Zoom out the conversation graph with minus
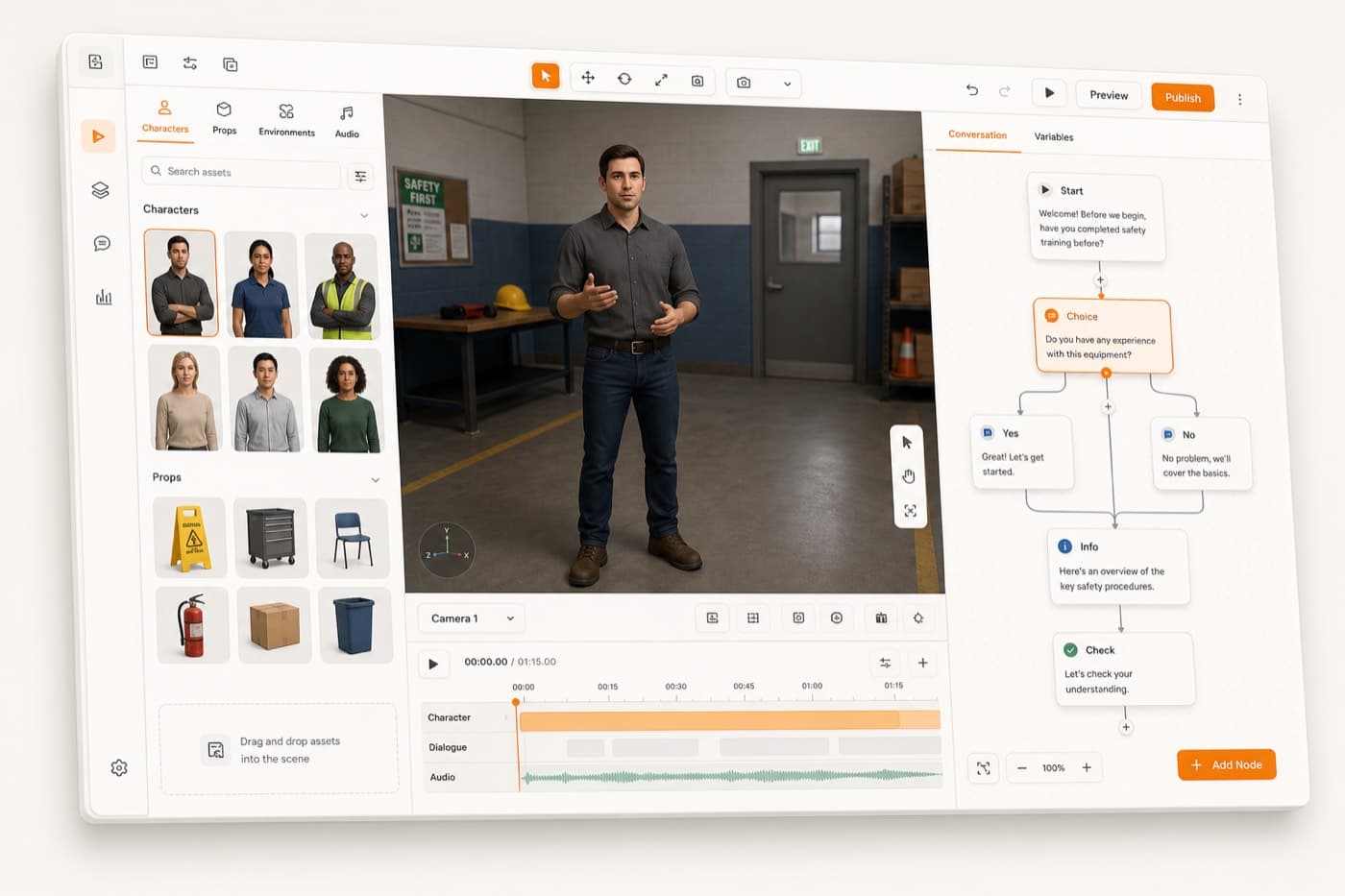 (x=1021, y=767)
